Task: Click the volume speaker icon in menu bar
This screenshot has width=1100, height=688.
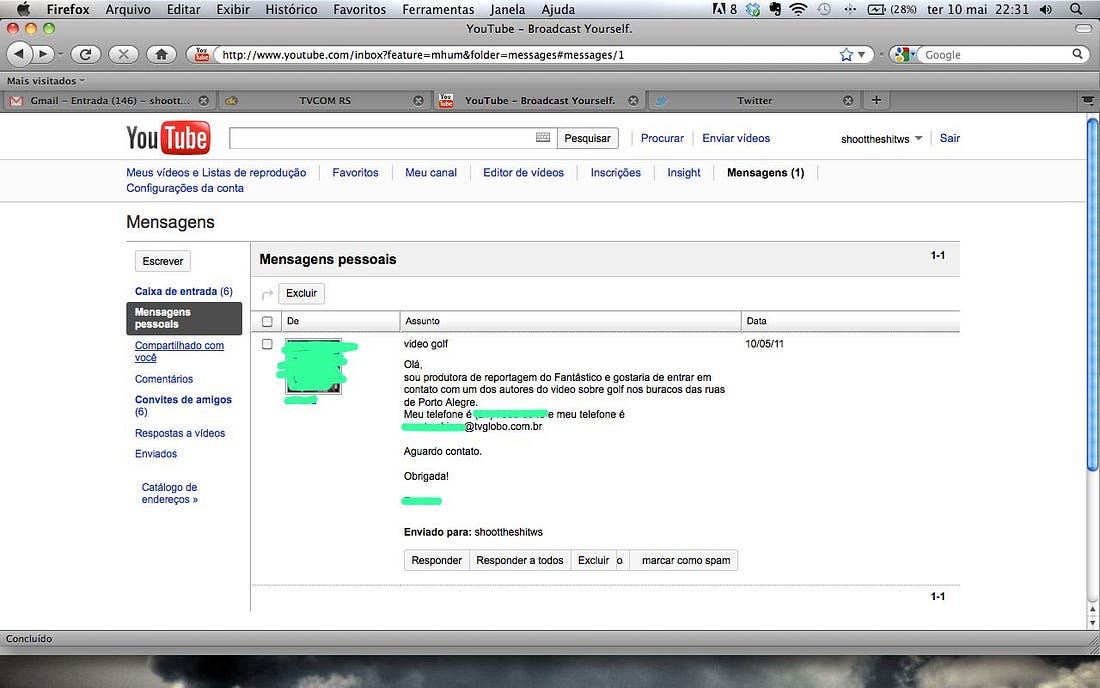Action: [x=1046, y=9]
